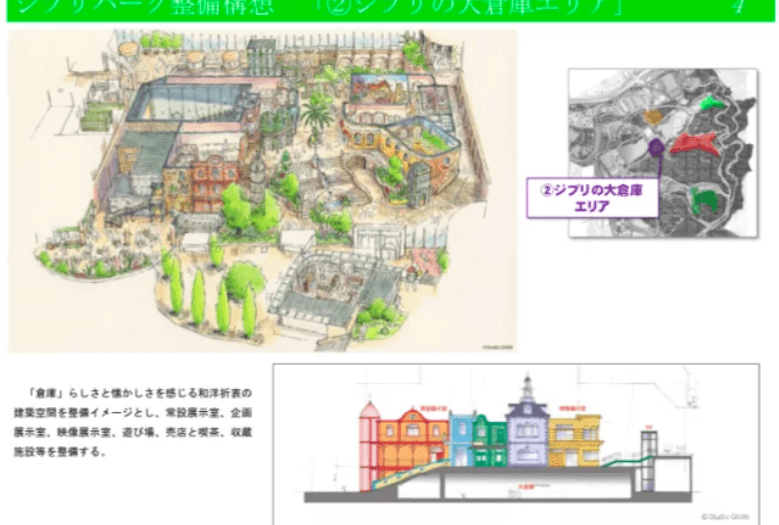Select the text line '施設等を整備する。'
Viewport: 779px width, 525px height.
pos(60,452)
